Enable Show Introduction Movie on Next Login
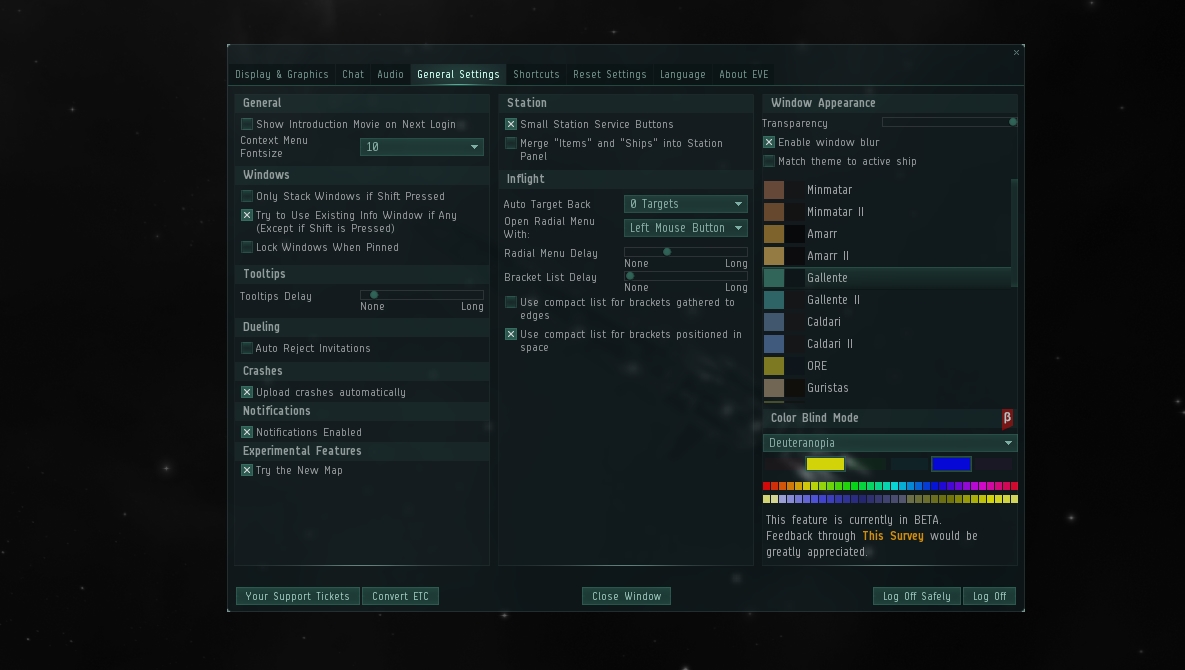The width and height of the screenshot is (1185, 670). (x=247, y=124)
